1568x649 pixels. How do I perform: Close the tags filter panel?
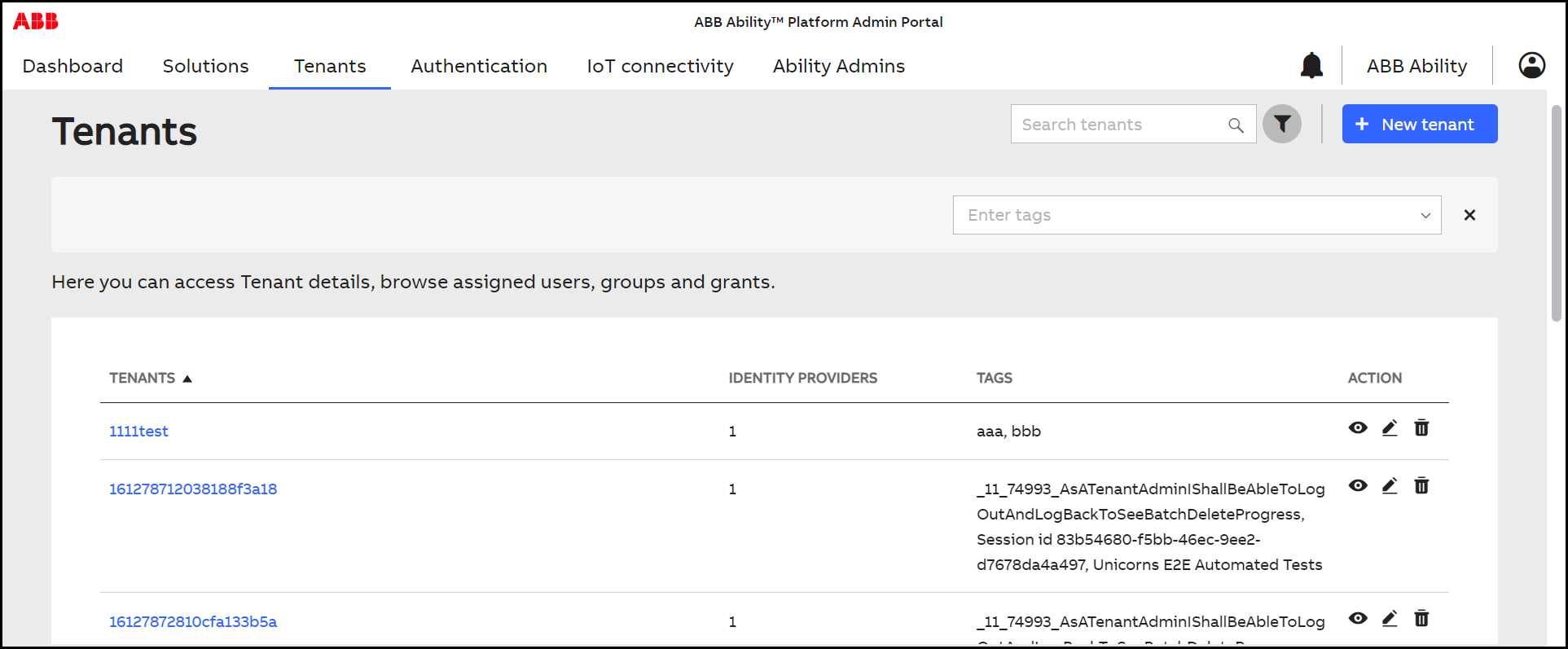(x=1469, y=215)
